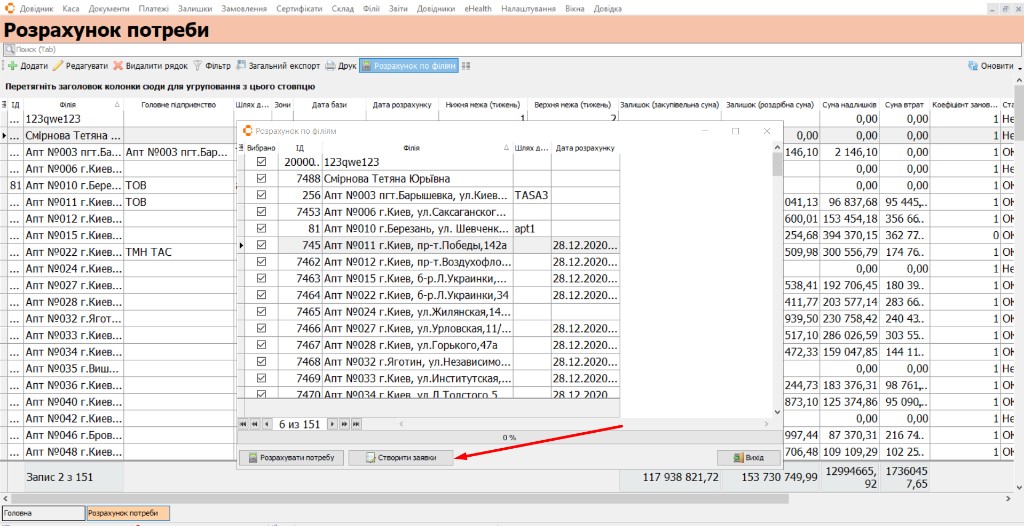Viewport: 1024px width, 526px height.
Task: Click the TASA3 path cell in dialog
Action: pyautogui.click(x=532, y=195)
